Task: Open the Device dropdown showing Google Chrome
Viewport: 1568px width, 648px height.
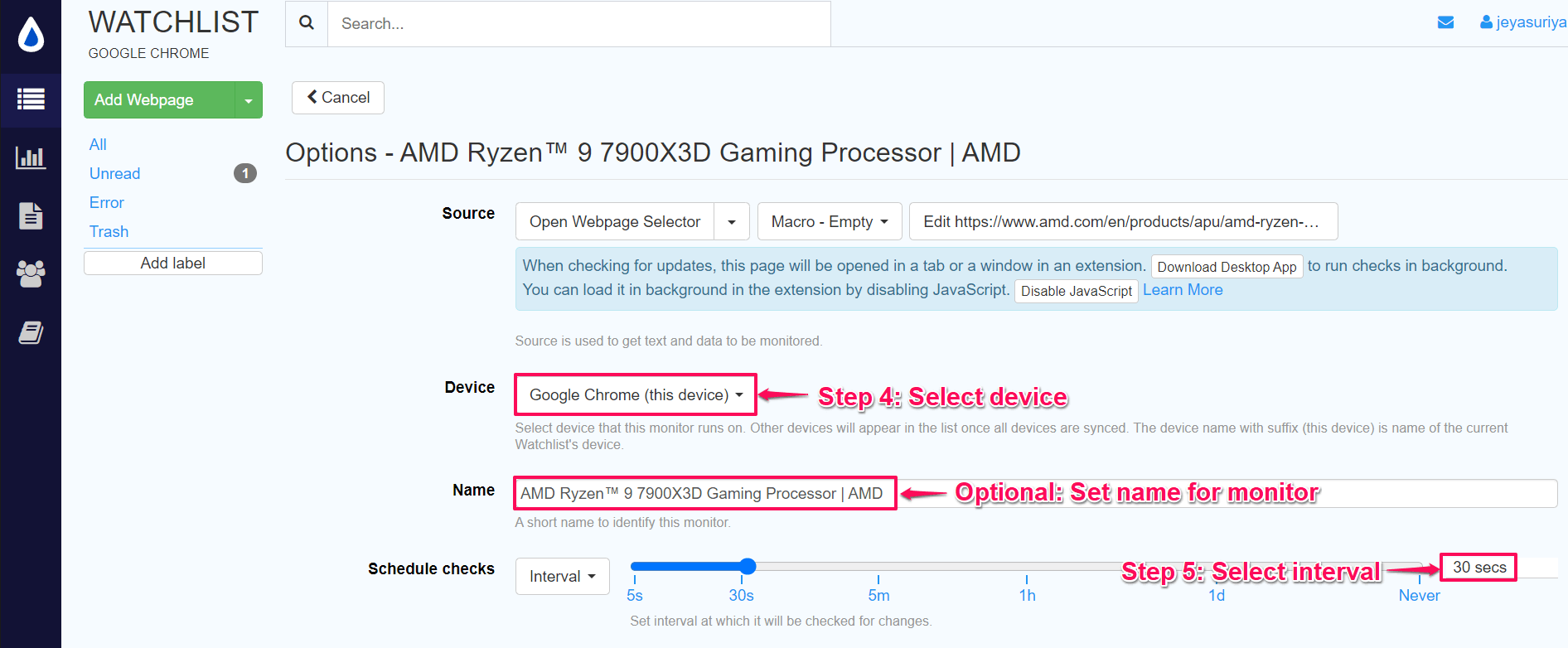Action: pyautogui.click(x=635, y=394)
